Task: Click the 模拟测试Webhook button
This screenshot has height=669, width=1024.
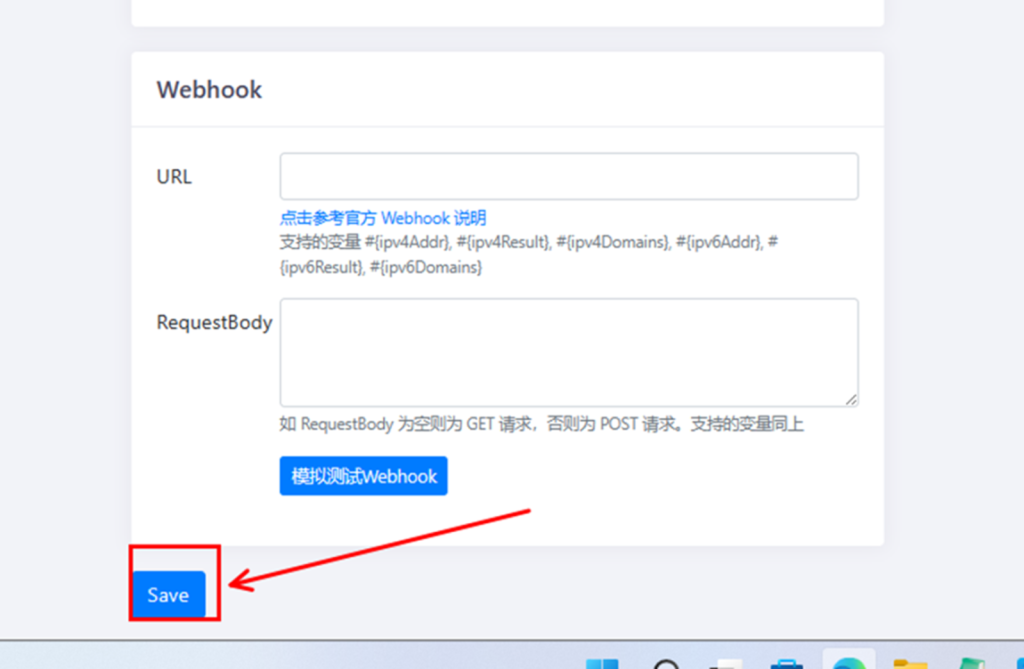Action: [x=363, y=476]
